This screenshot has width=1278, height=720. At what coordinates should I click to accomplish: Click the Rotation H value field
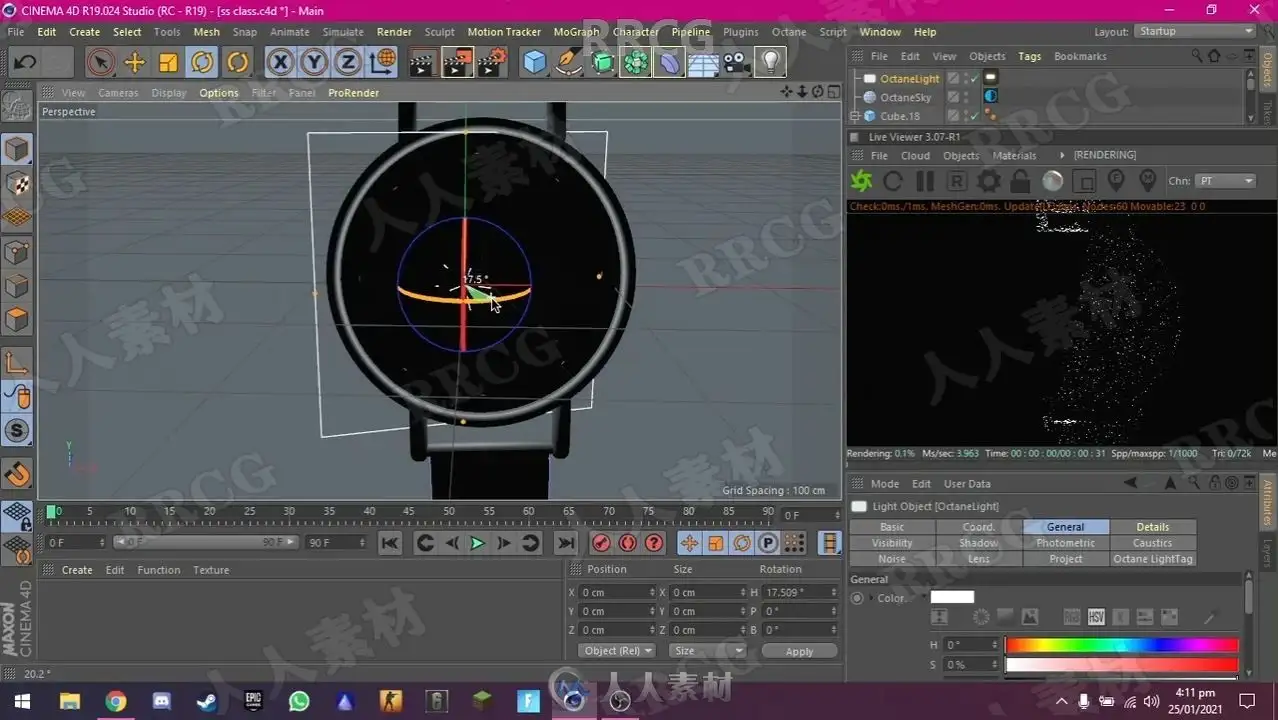click(799, 592)
